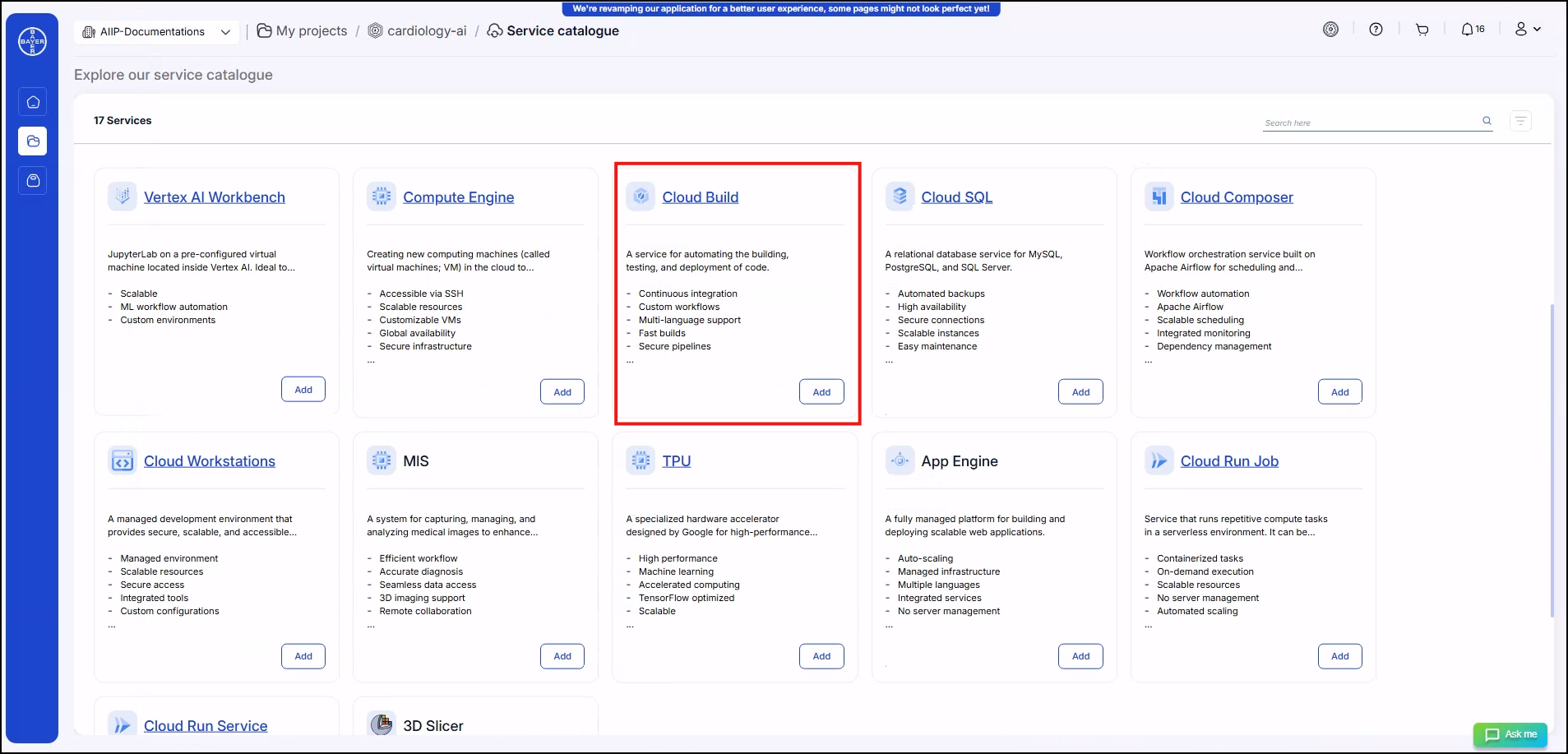Add App Engine service
This screenshot has height=754, width=1568.
(x=1080, y=656)
